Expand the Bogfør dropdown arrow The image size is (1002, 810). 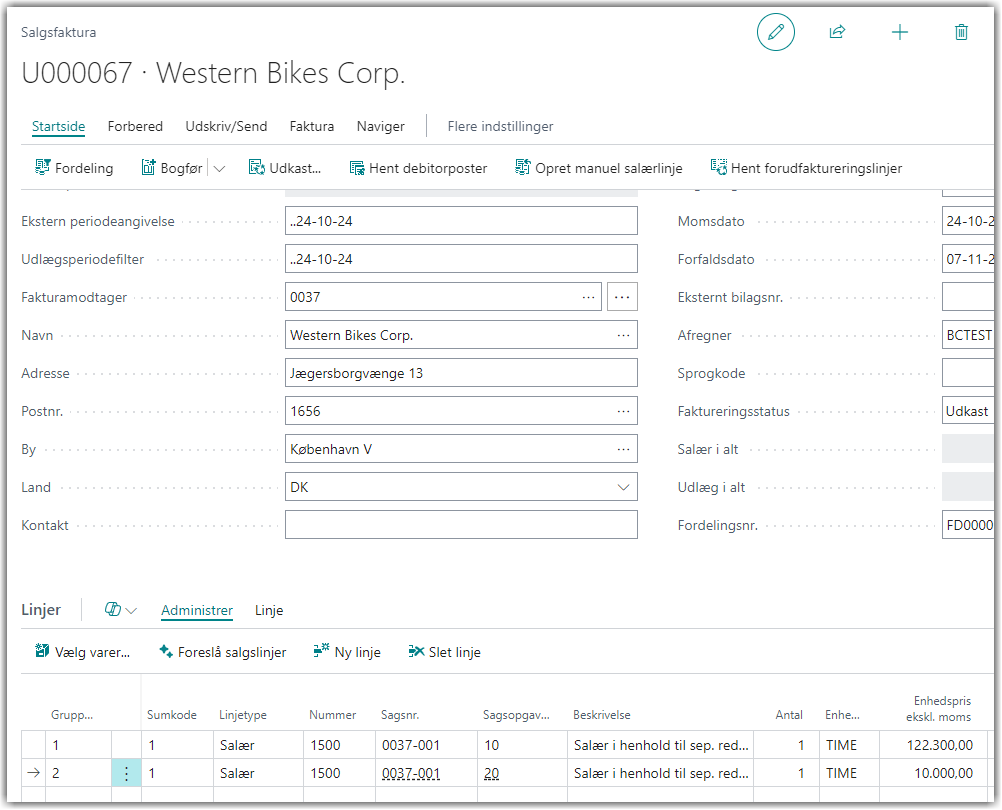[219, 169]
